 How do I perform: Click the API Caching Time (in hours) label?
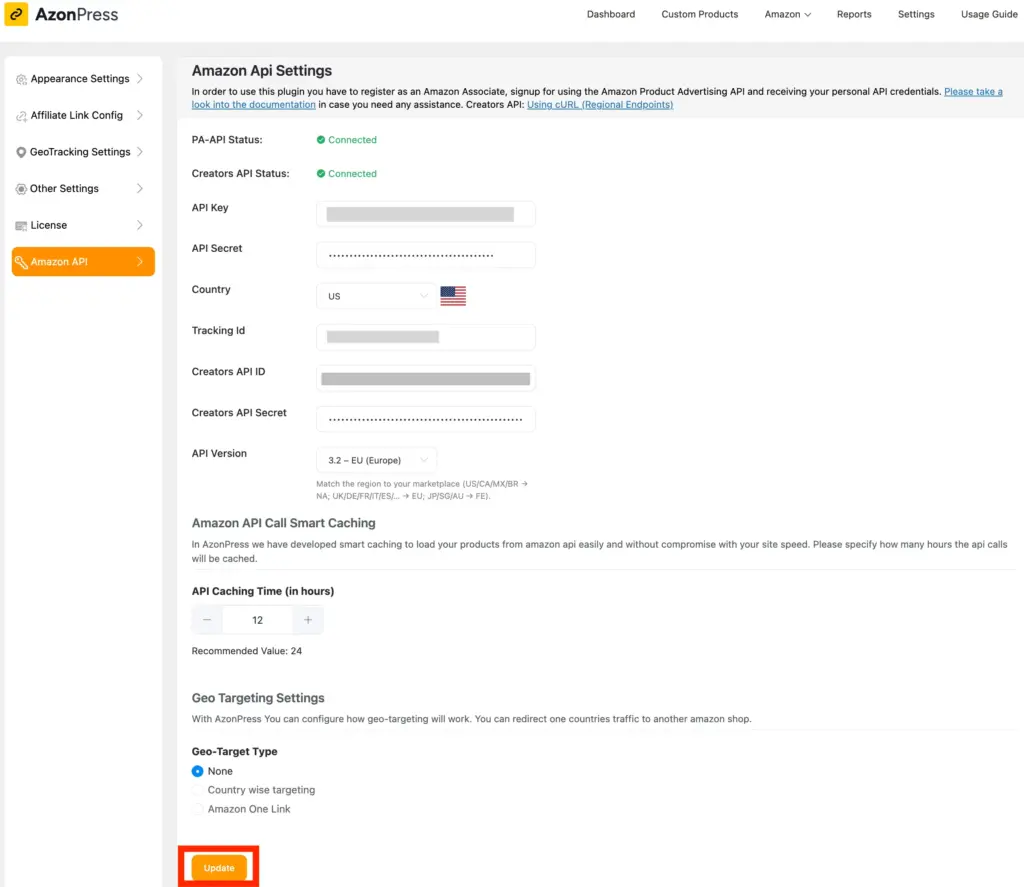(x=263, y=591)
